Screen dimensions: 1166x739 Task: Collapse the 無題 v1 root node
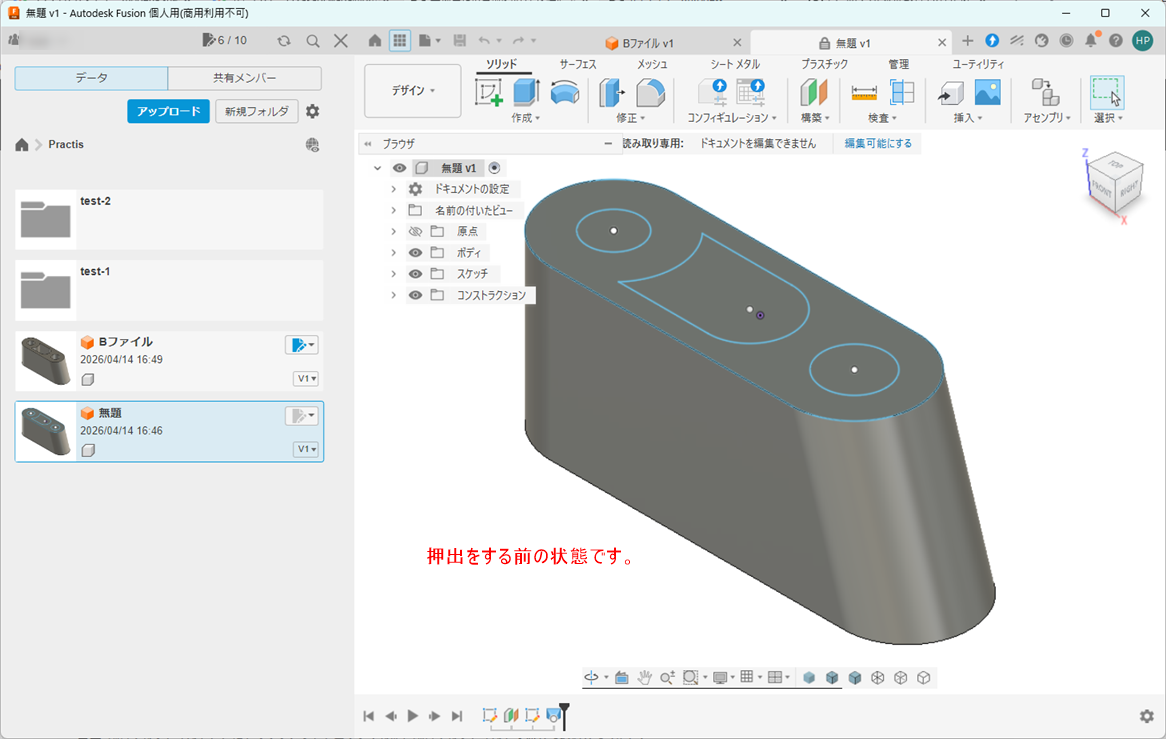(x=378, y=168)
